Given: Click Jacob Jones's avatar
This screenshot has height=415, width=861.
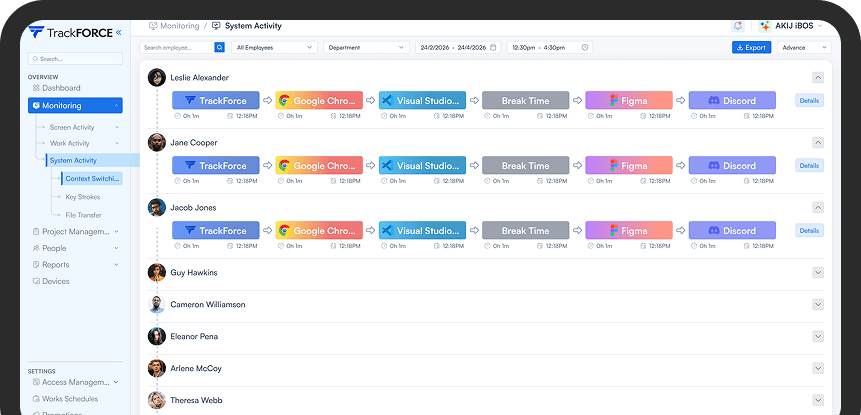Looking at the screenshot, I should [156, 208].
